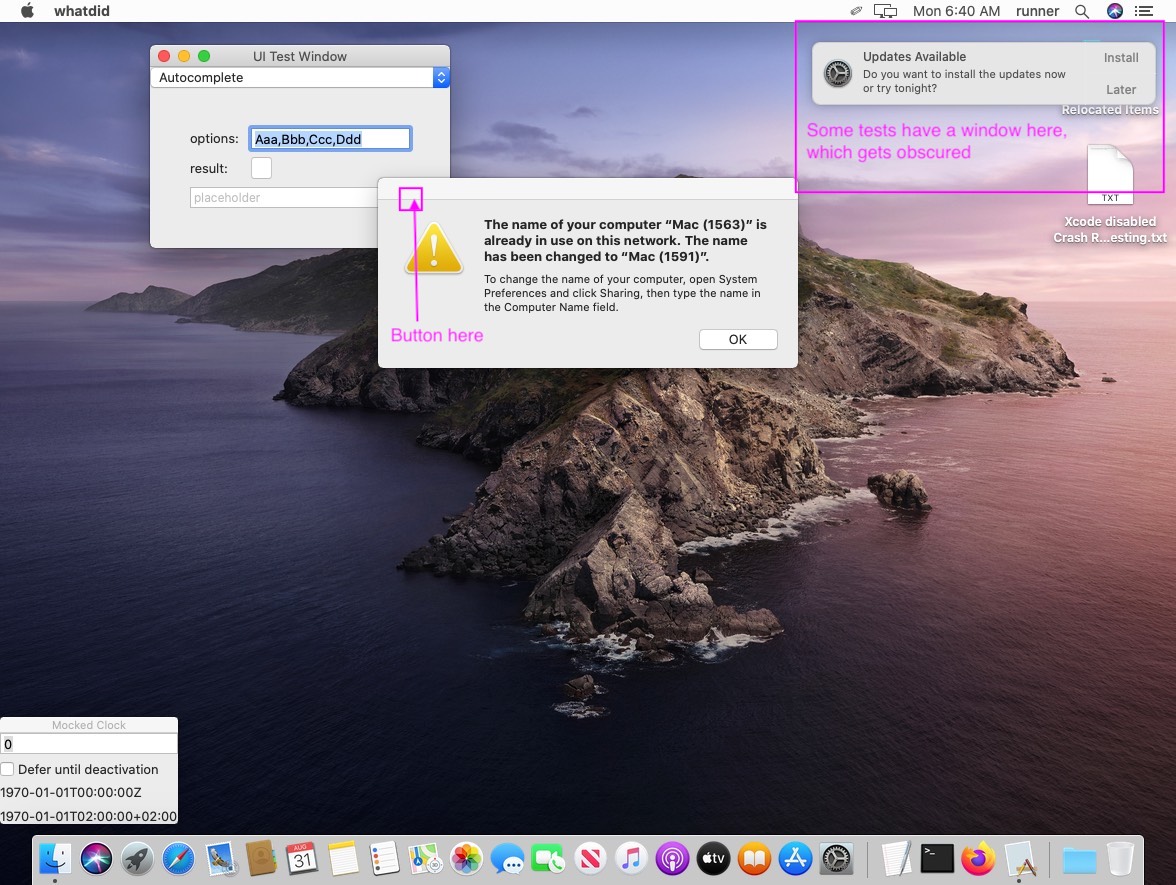This screenshot has width=1176, height=885.
Task: Open Spotlight search from the menu bar
Action: 1081,11
